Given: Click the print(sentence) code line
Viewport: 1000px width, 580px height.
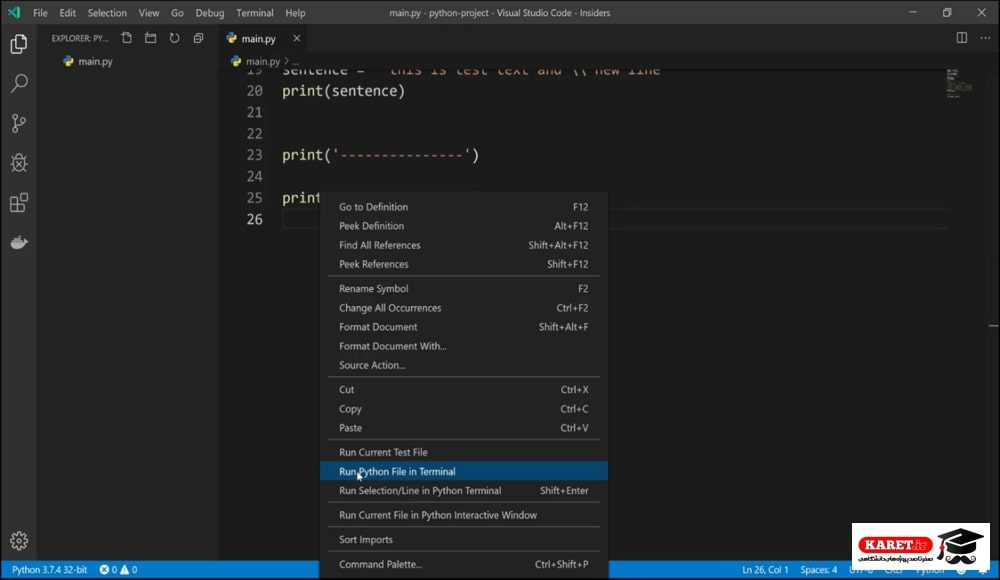Looking at the screenshot, I should click(344, 91).
